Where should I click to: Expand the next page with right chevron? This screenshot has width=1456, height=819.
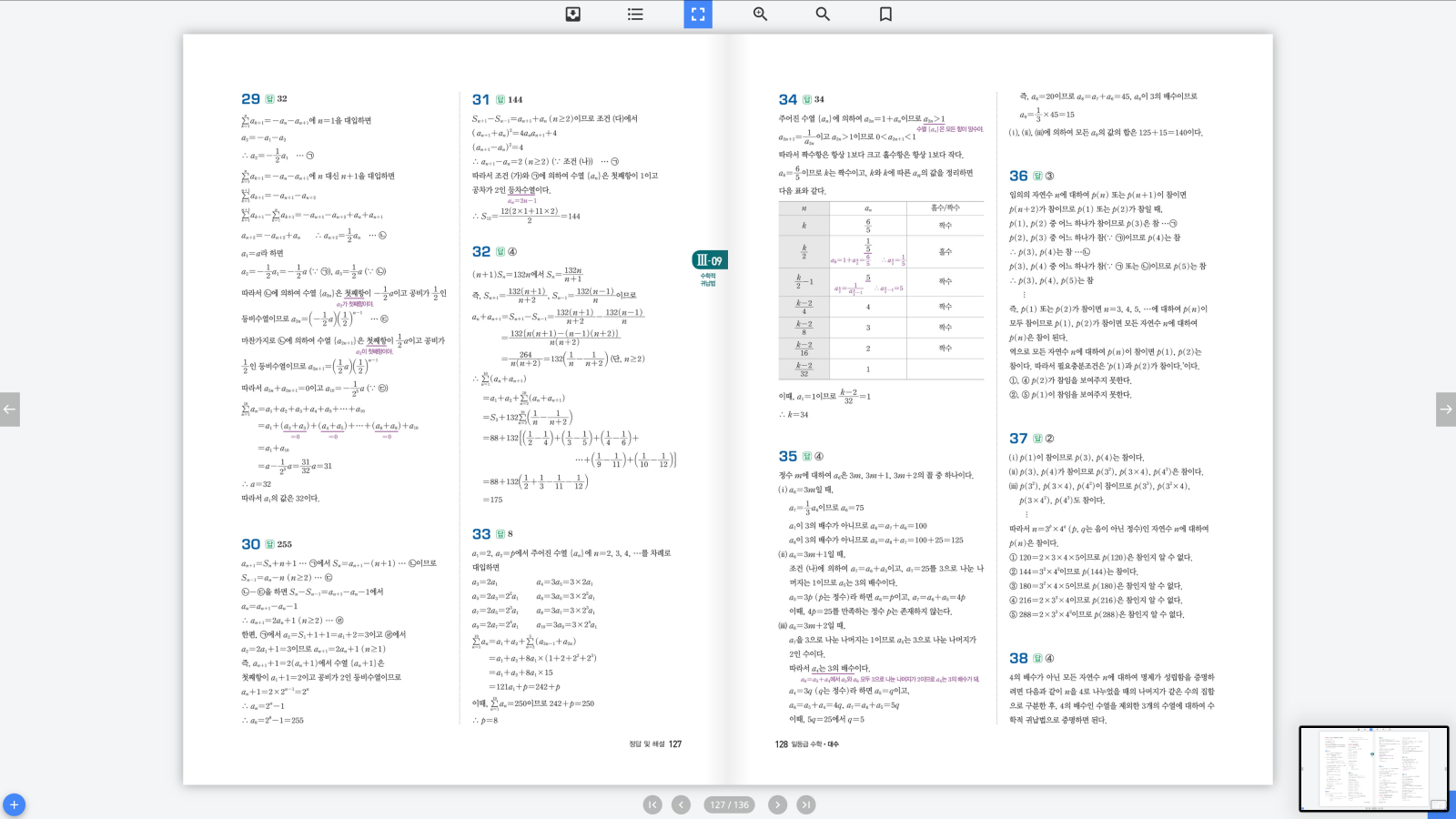1446,409
